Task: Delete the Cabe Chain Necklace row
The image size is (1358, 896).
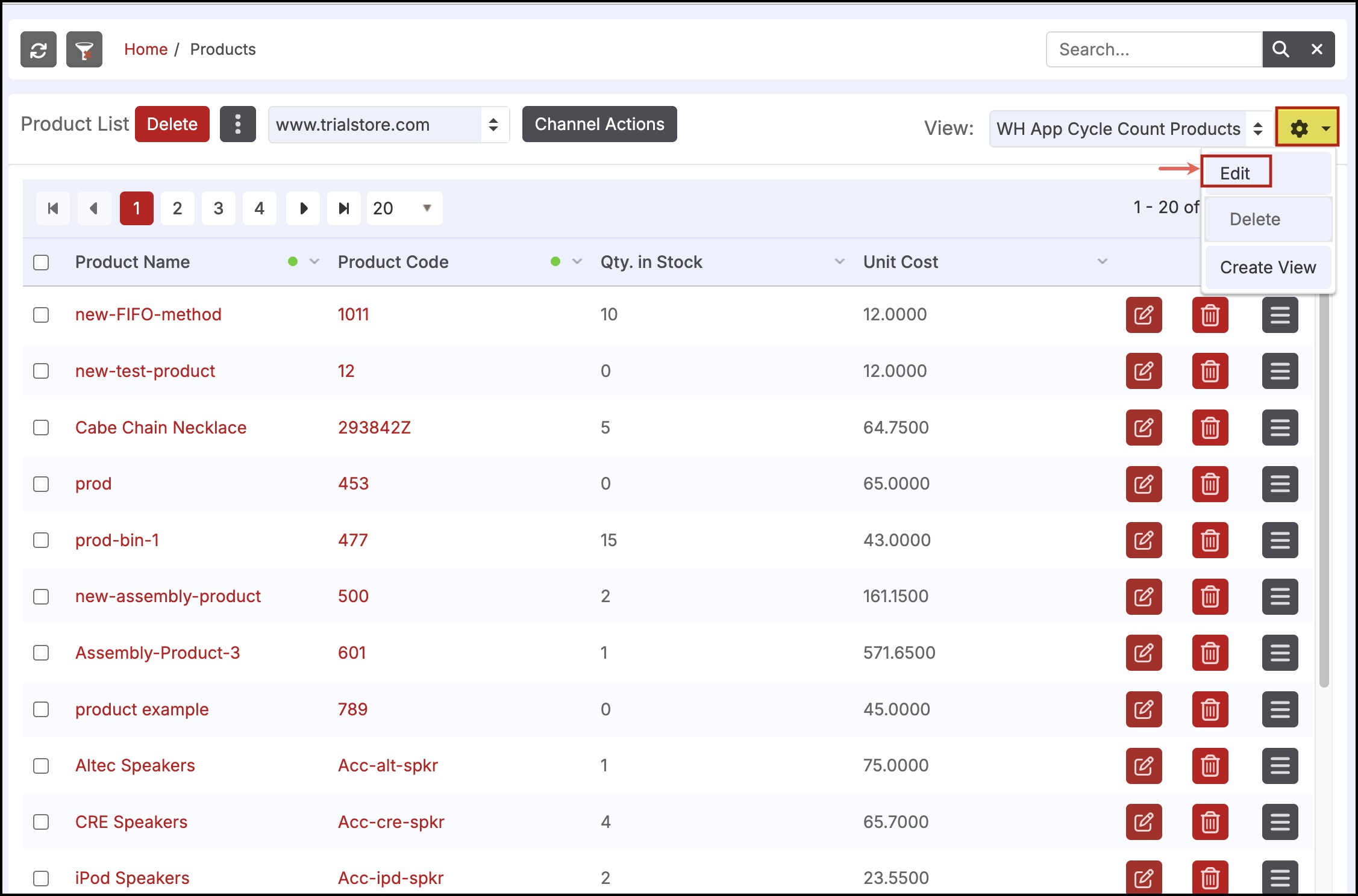Action: (1209, 428)
